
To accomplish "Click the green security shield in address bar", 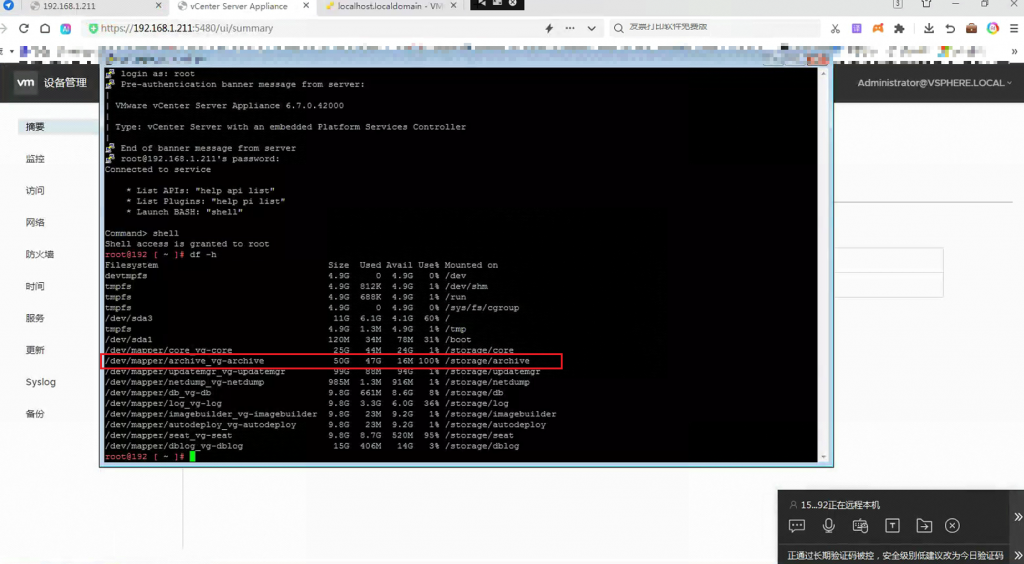I will 93,29.
